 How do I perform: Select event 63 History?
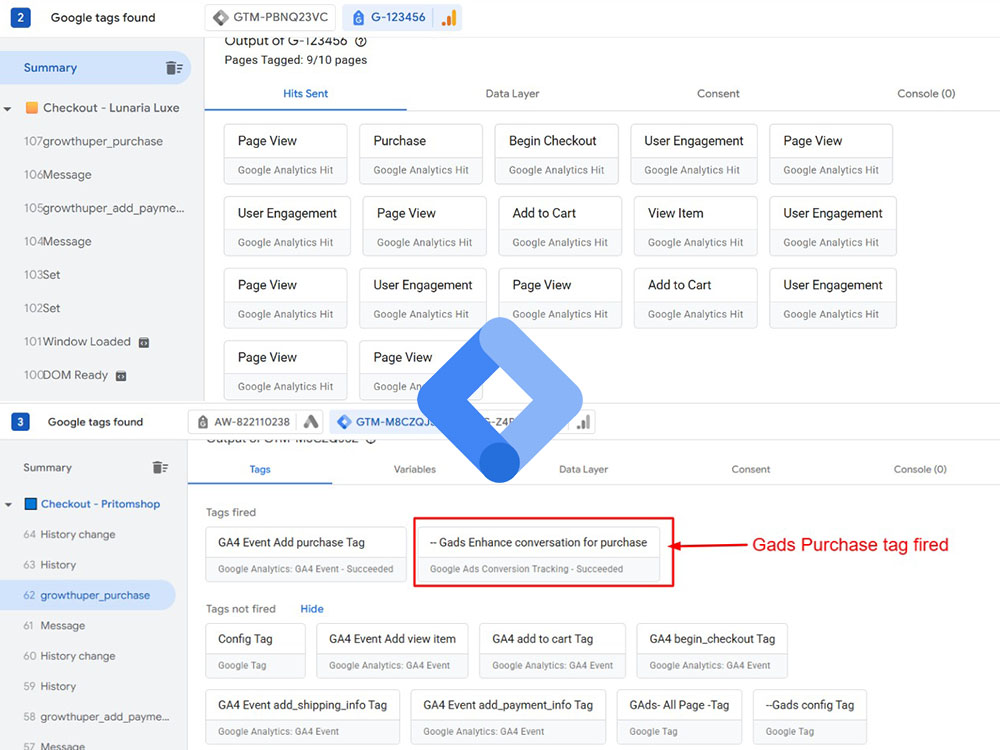pyautogui.click(x=50, y=565)
